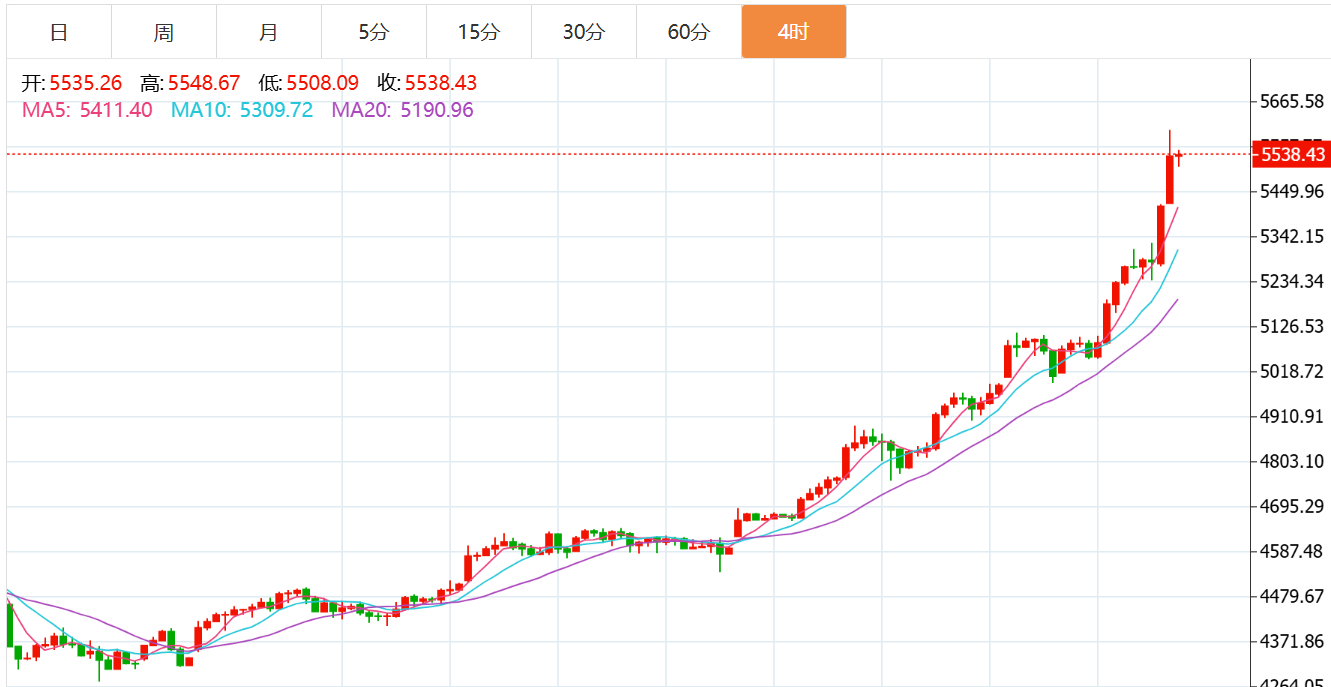Viewport: 1331px width, 687px height.
Task: Select the 15分 interval tab
Action: click(x=479, y=32)
